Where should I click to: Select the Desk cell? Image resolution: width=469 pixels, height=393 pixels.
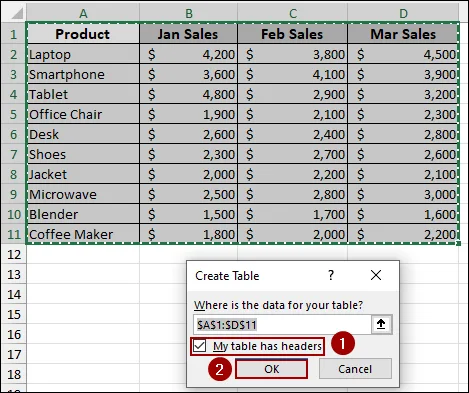pyautogui.click(x=83, y=134)
